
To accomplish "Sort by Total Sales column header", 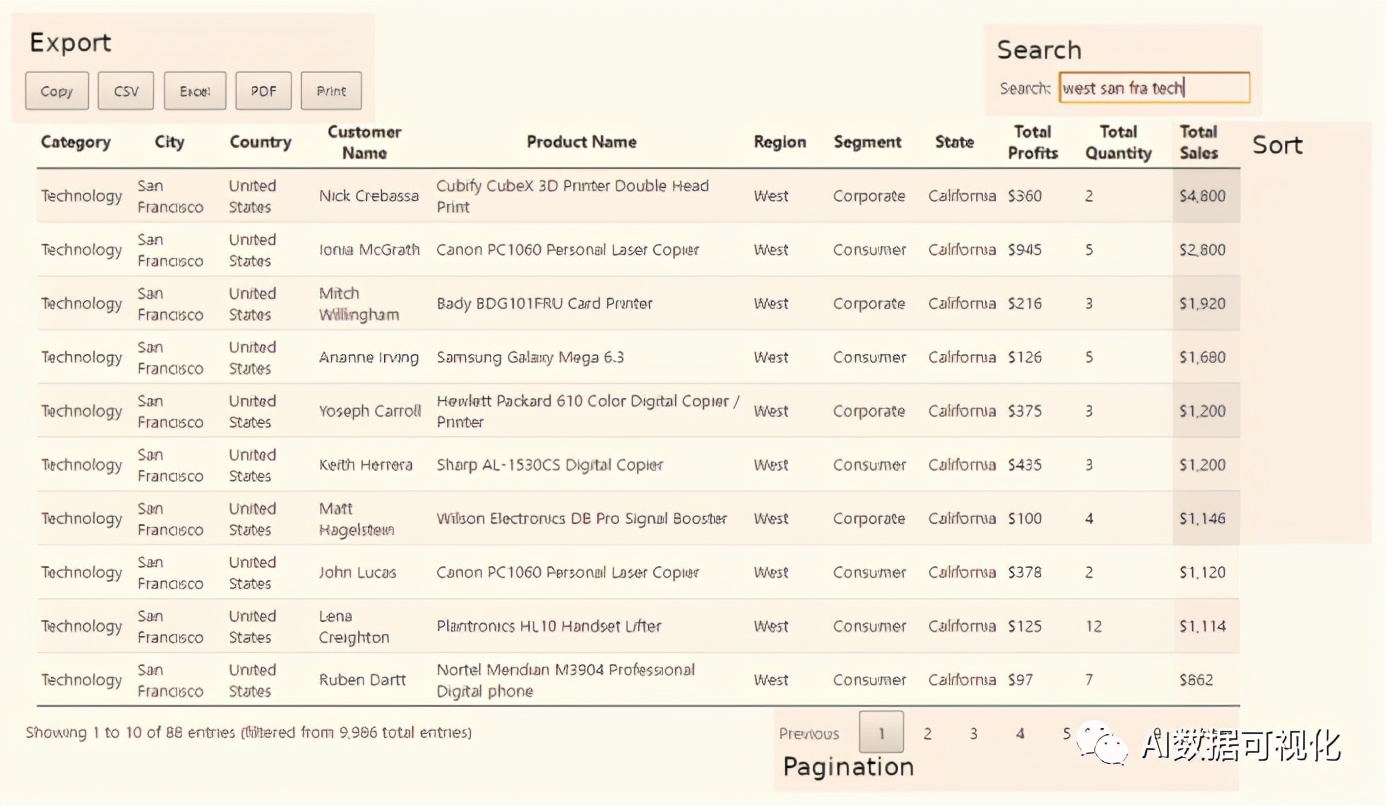I will click(x=1198, y=143).
